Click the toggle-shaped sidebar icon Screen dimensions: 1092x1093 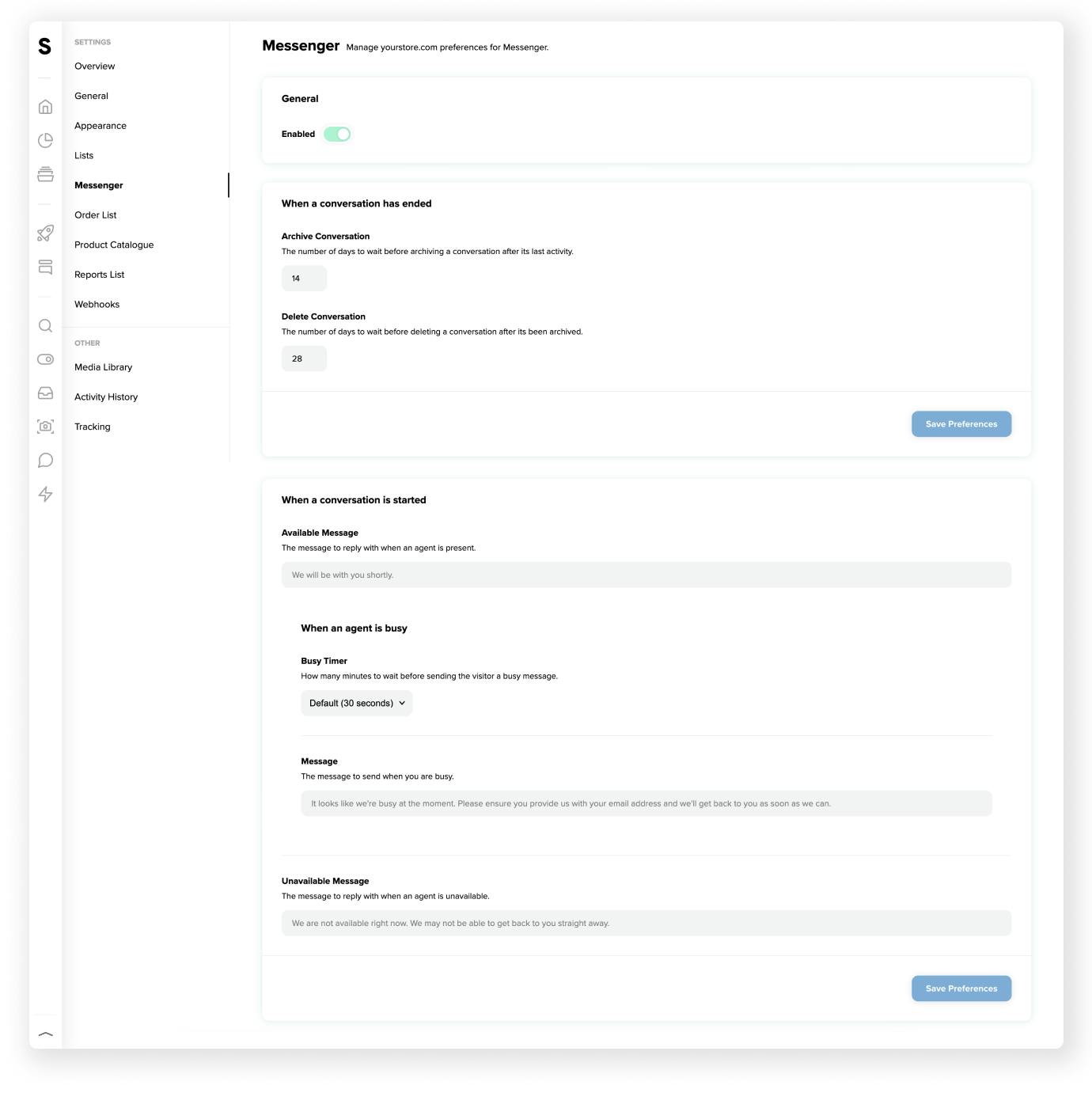click(x=46, y=359)
